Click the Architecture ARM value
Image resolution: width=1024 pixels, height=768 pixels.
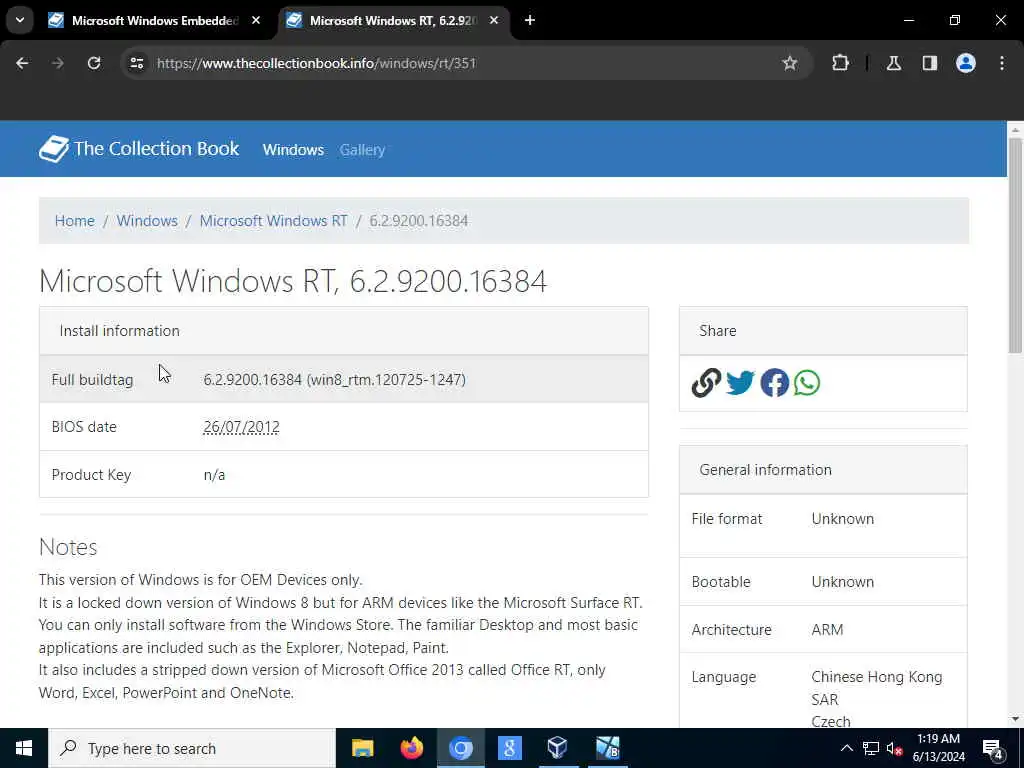coord(827,630)
